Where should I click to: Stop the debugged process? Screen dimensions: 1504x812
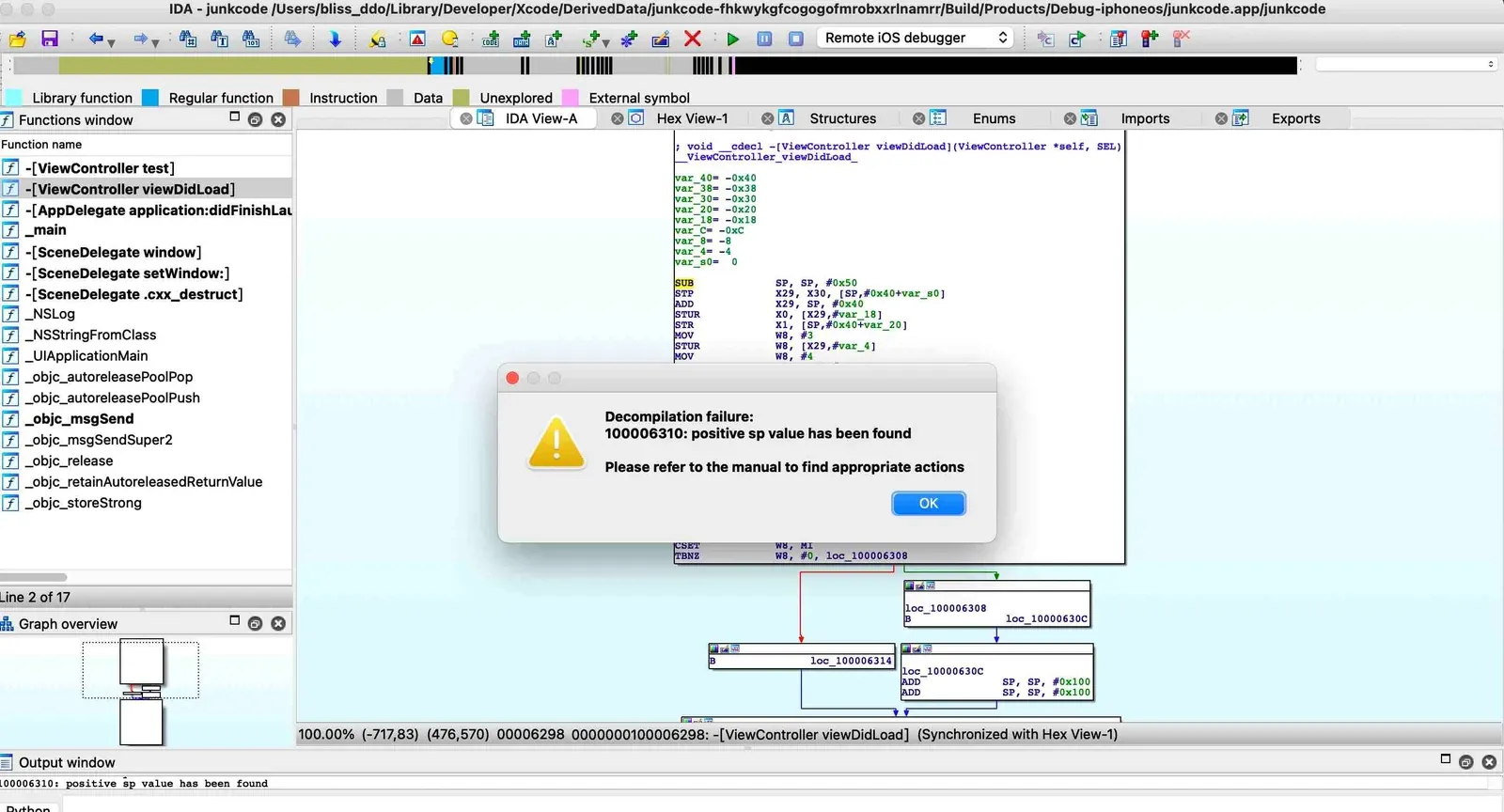click(x=796, y=39)
